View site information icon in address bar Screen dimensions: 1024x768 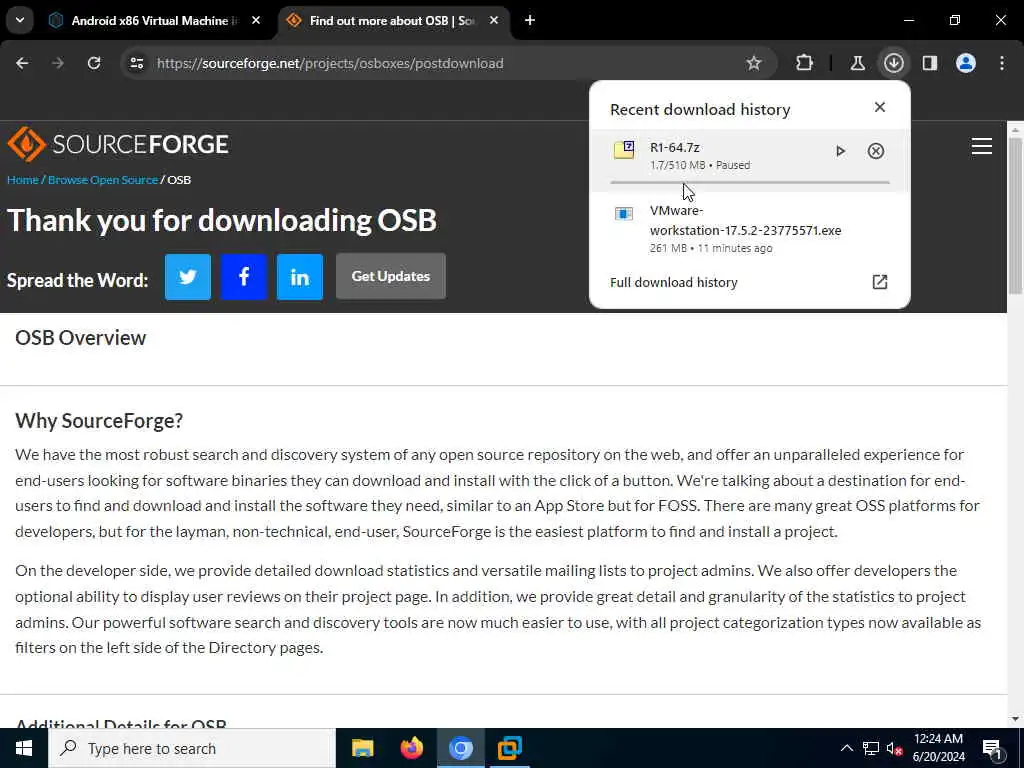(136, 63)
